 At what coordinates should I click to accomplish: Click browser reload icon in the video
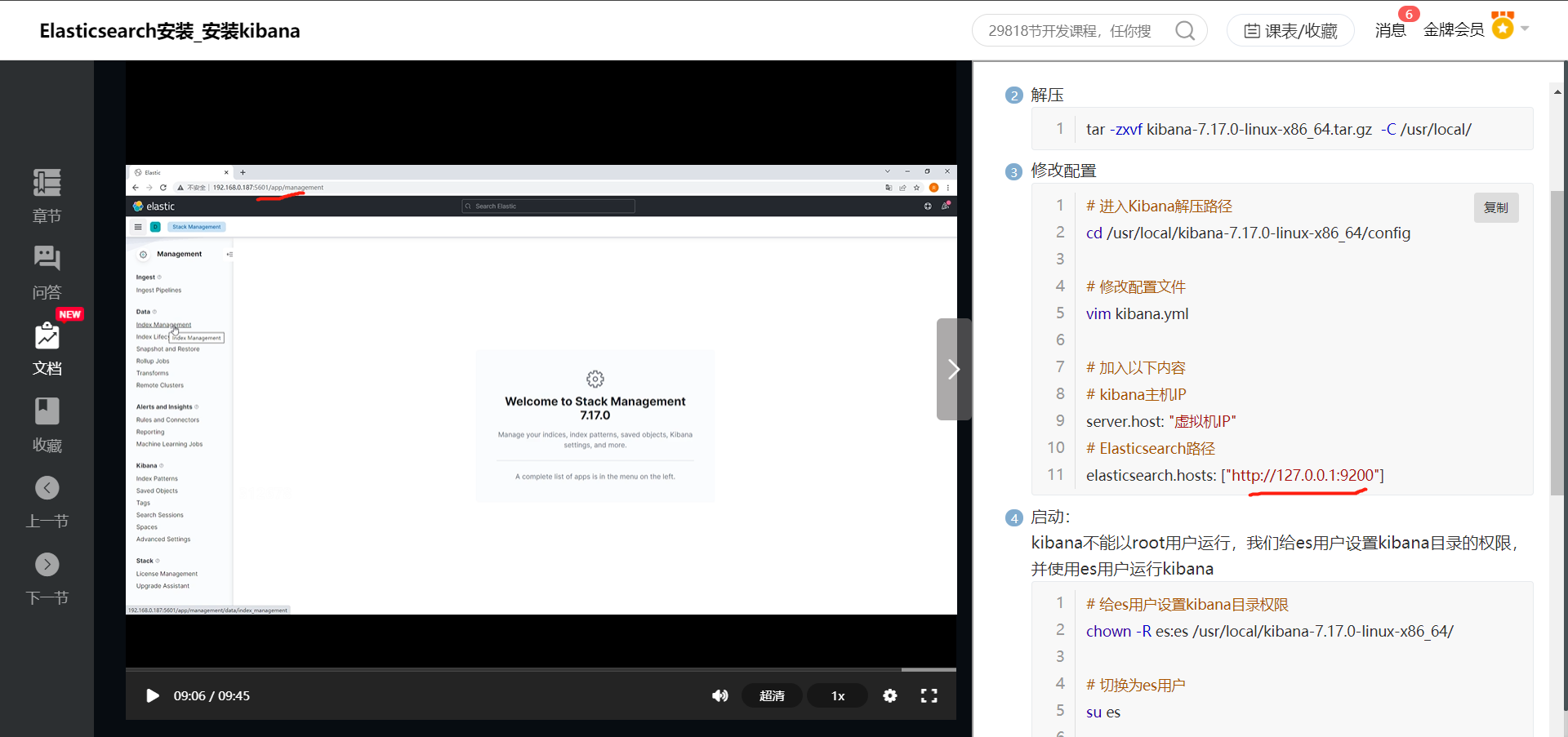point(163,187)
